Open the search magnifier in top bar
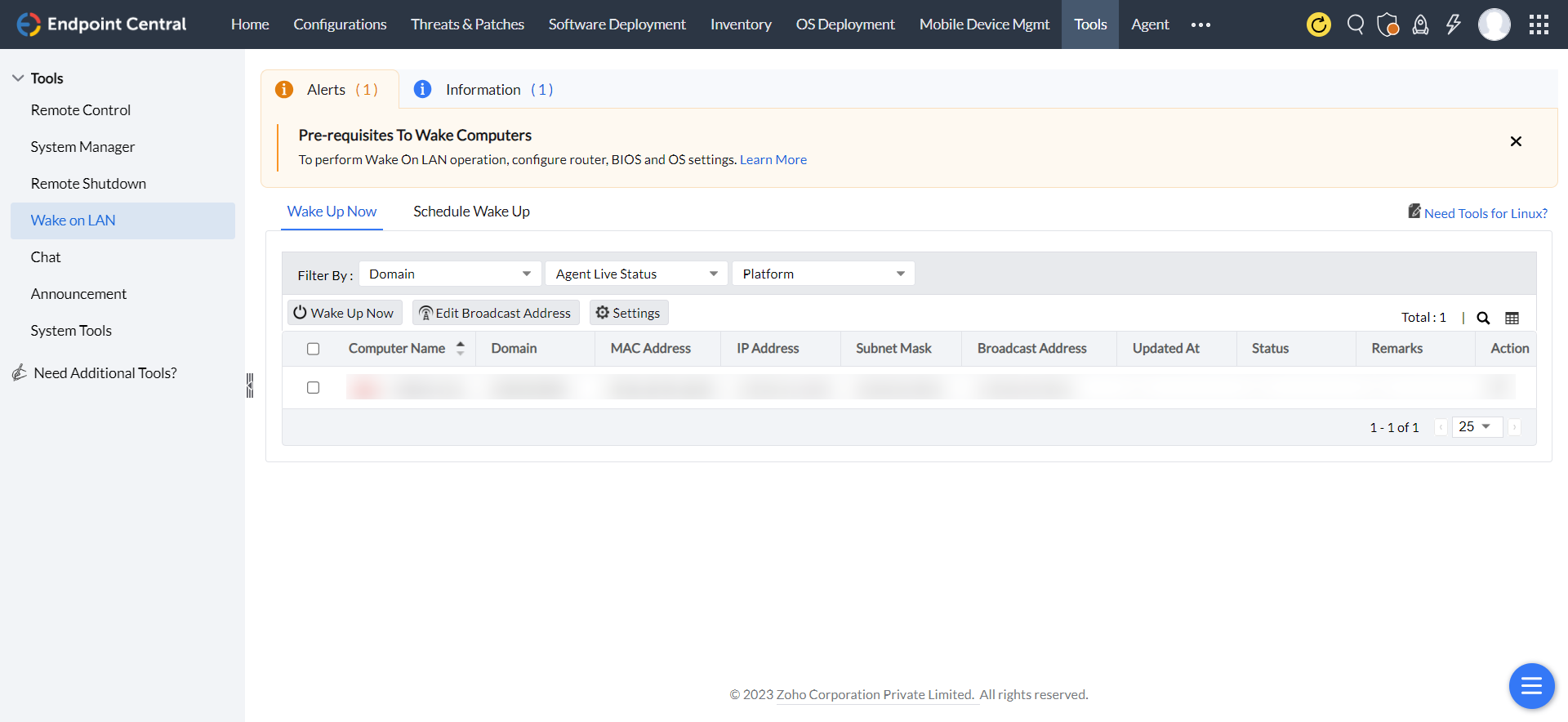The height and width of the screenshot is (722, 1568). (1355, 25)
